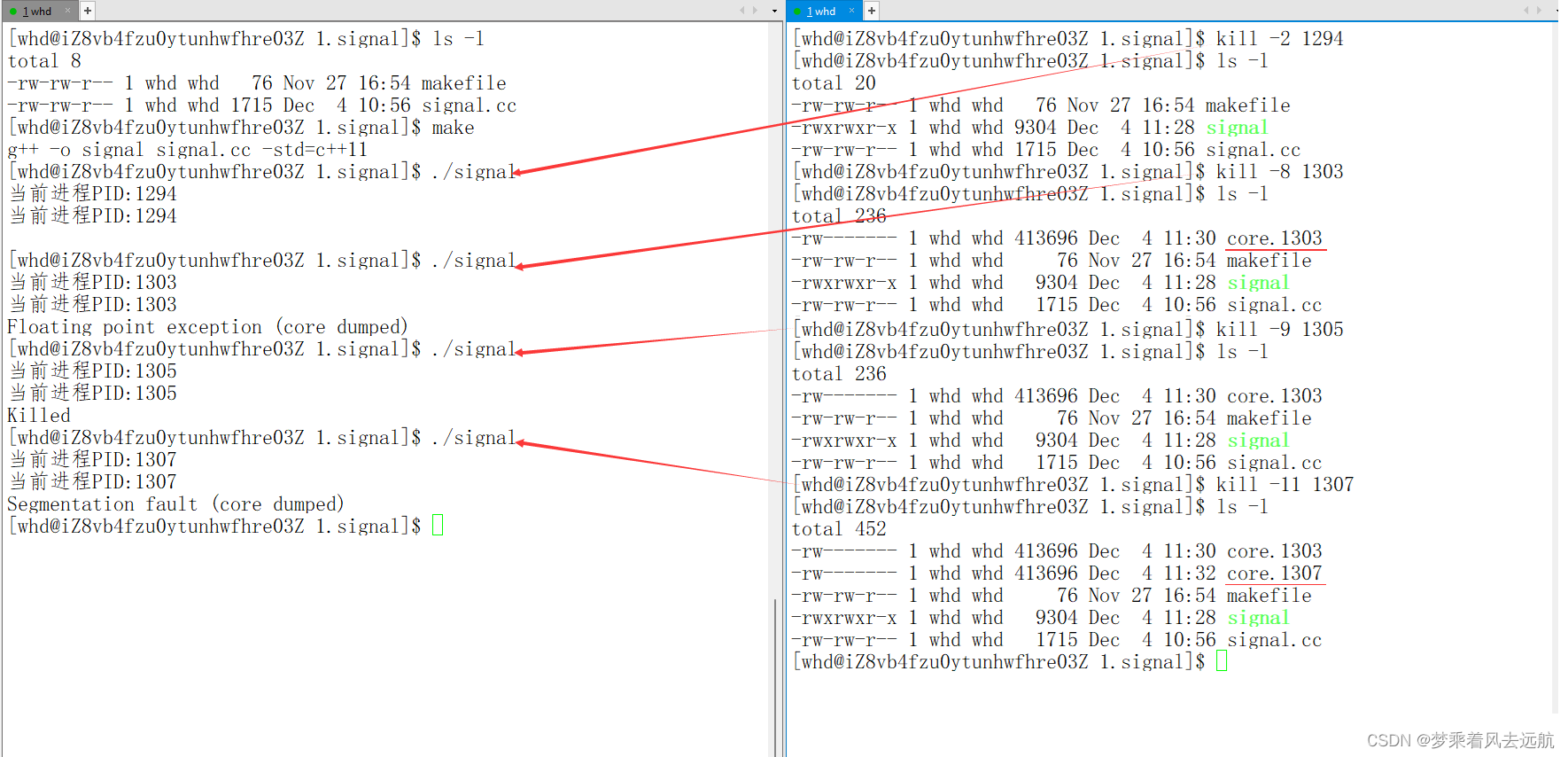
Task: Click the 'kill -9 1305' command
Action: pos(1280,330)
